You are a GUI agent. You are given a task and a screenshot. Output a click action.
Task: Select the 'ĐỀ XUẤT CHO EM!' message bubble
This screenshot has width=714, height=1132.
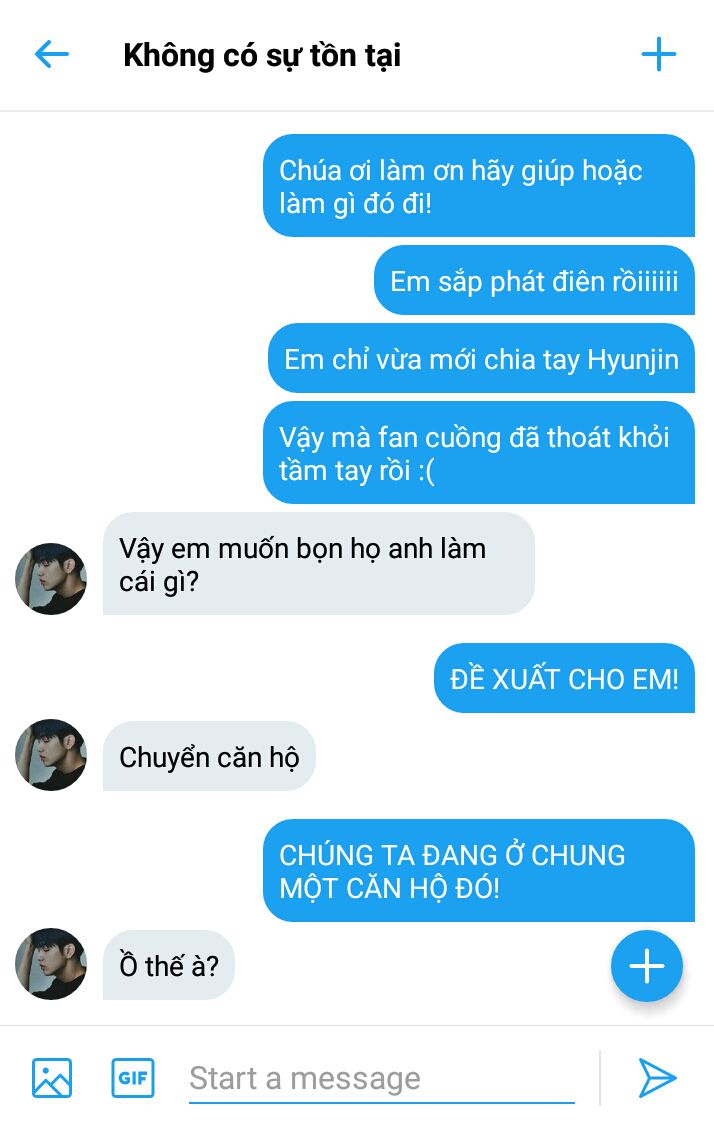[x=564, y=678]
